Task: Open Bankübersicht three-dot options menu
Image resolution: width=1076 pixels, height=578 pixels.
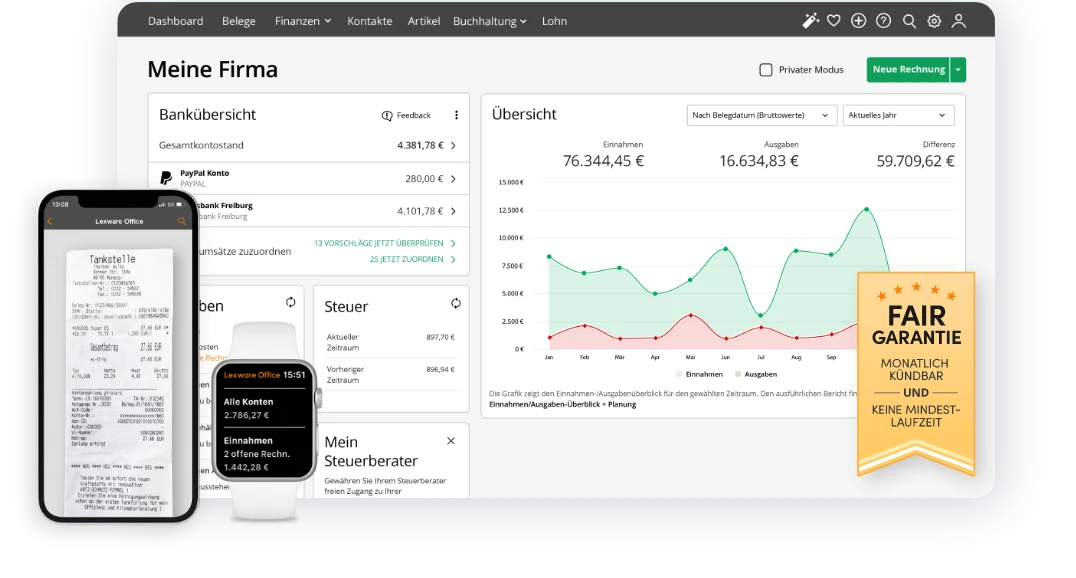Action: (x=456, y=115)
